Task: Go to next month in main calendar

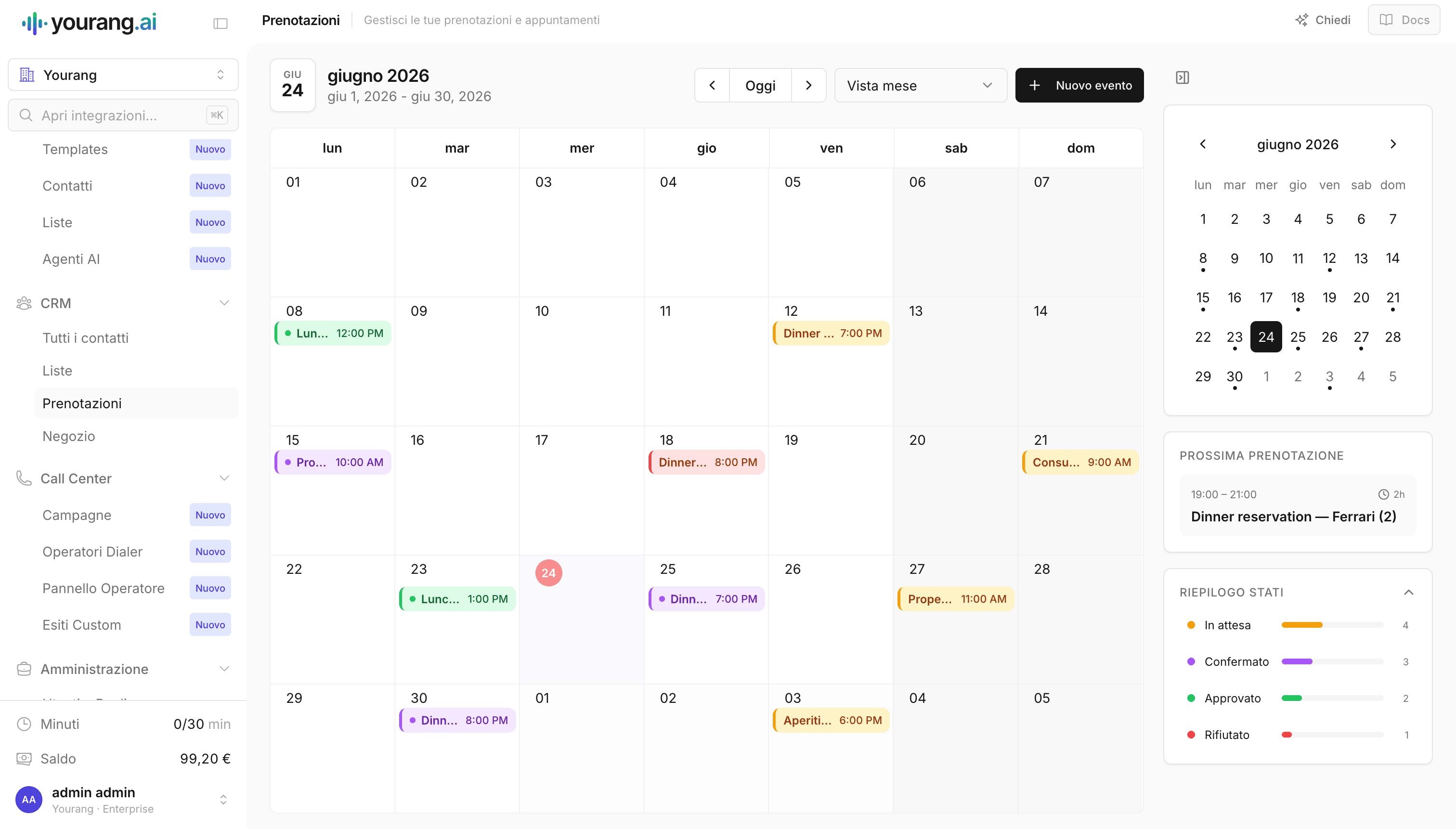Action: pyautogui.click(x=808, y=85)
